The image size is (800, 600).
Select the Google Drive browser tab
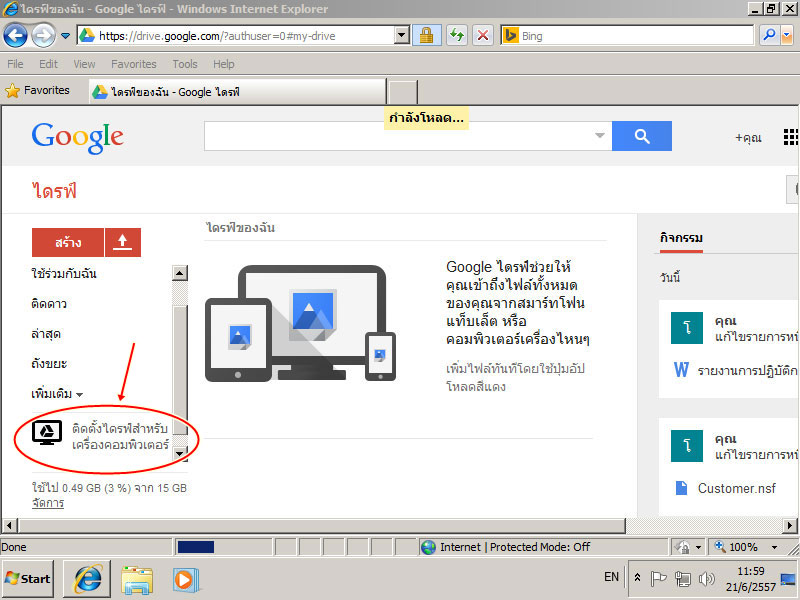[237, 92]
